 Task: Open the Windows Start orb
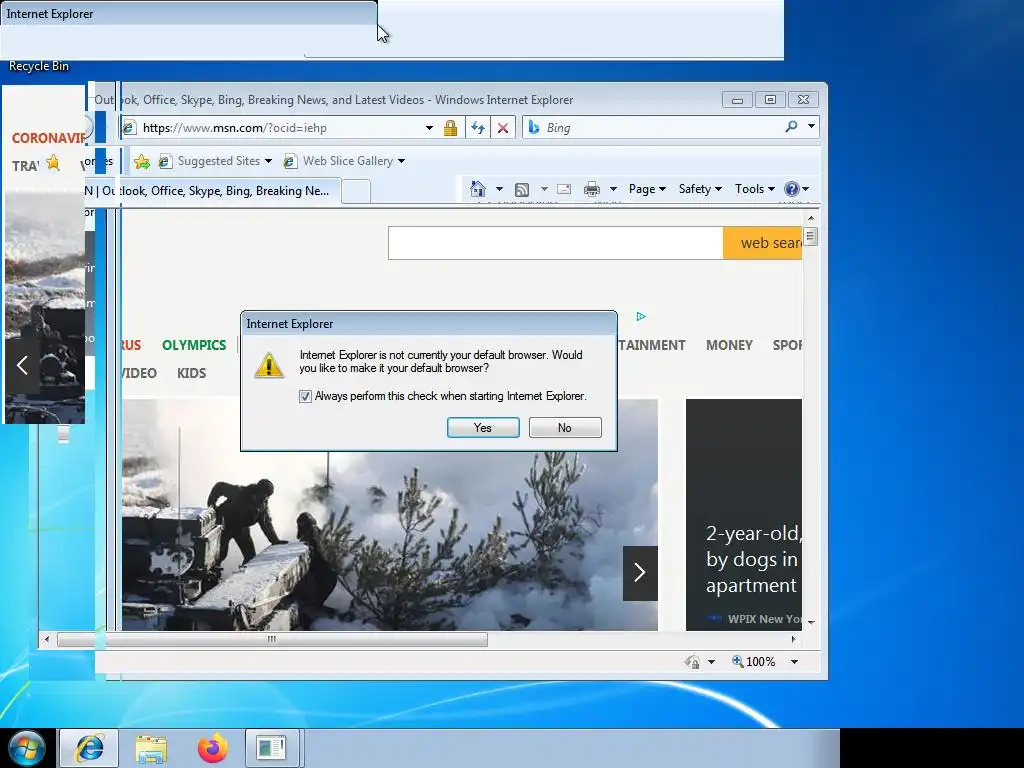pyautogui.click(x=26, y=748)
